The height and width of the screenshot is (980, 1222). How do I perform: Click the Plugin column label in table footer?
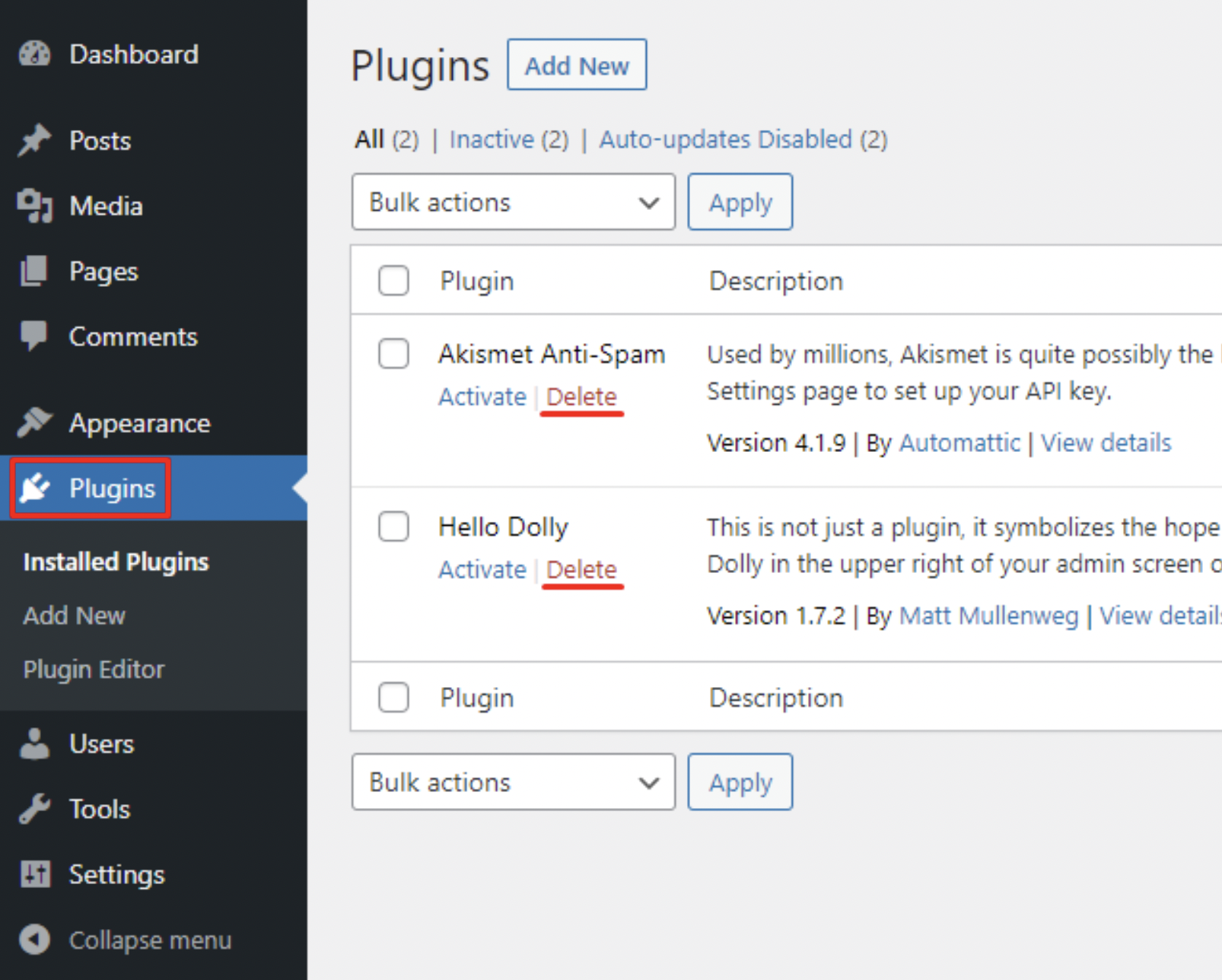(476, 697)
